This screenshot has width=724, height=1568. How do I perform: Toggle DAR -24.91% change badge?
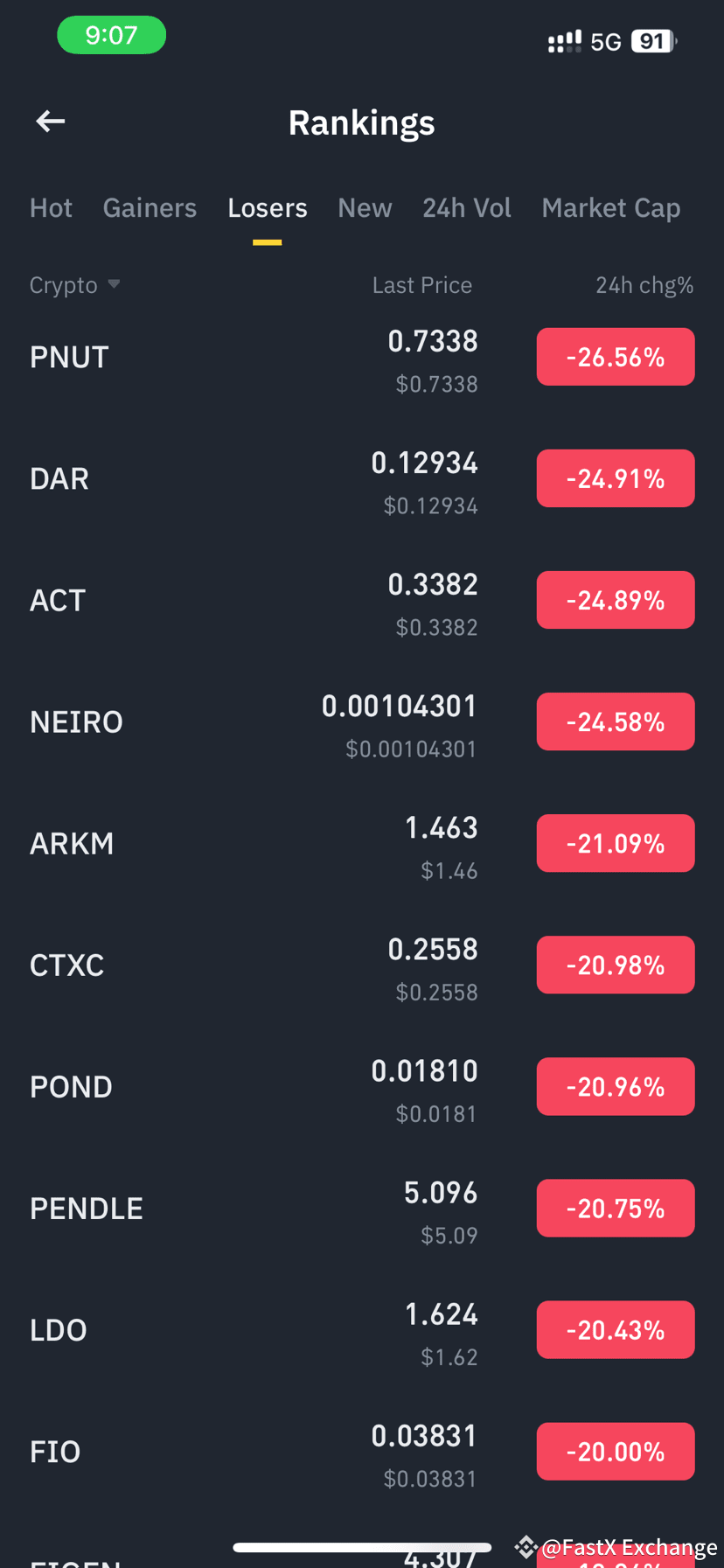[616, 478]
